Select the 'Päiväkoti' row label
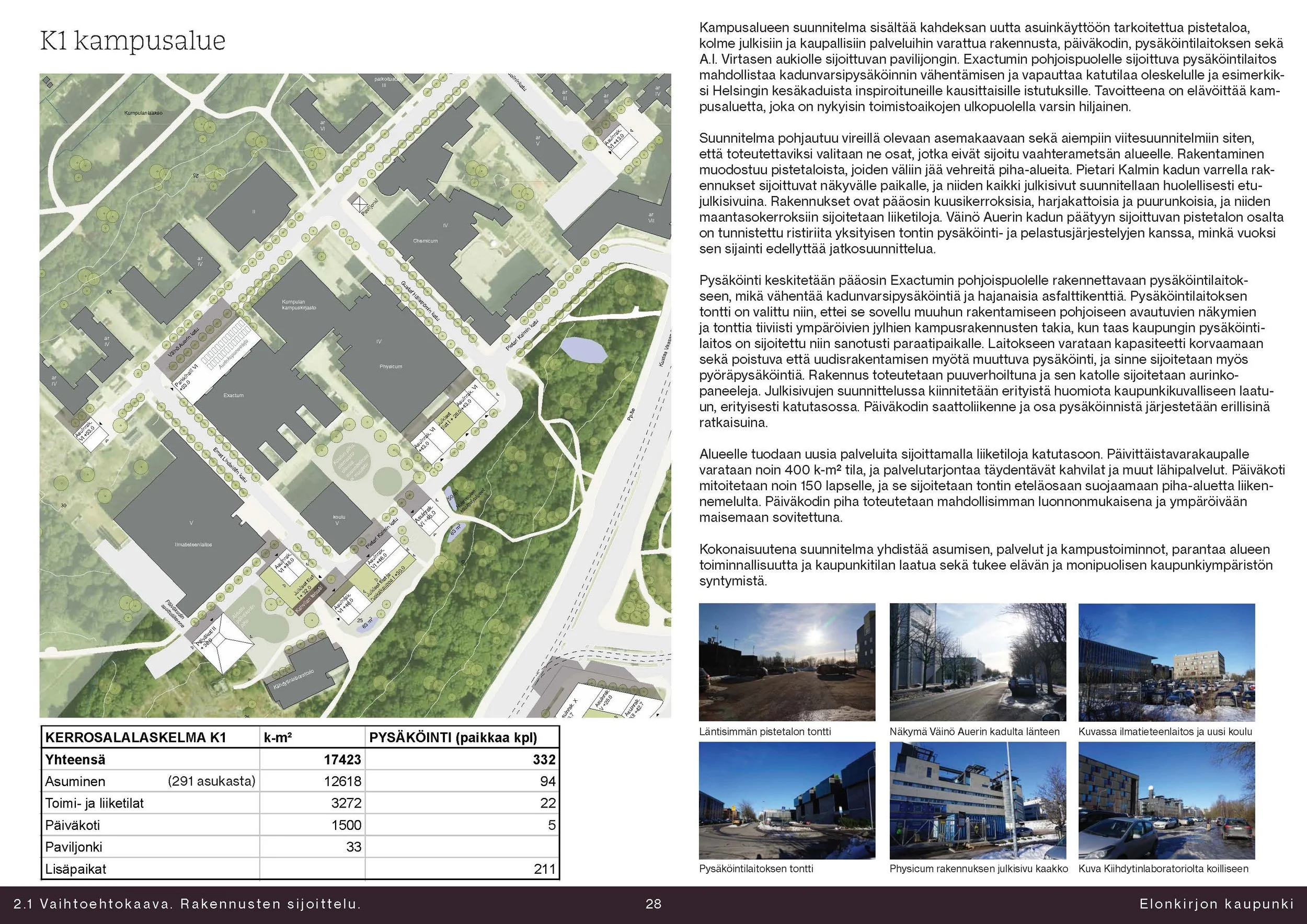The width and height of the screenshot is (1307, 924). pos(72,826)
